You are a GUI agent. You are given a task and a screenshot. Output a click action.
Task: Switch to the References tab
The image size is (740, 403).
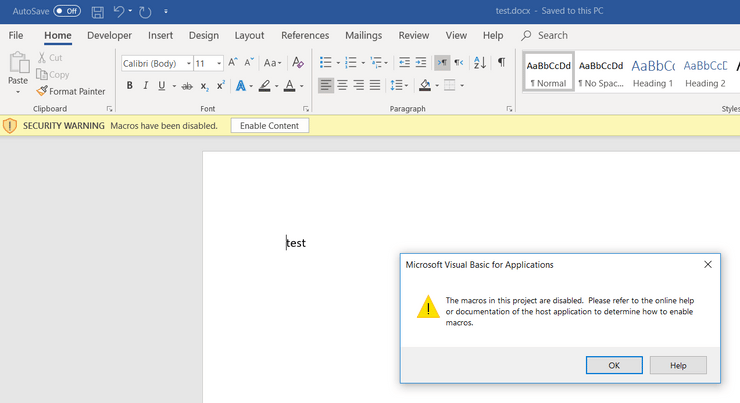[305, 35]
